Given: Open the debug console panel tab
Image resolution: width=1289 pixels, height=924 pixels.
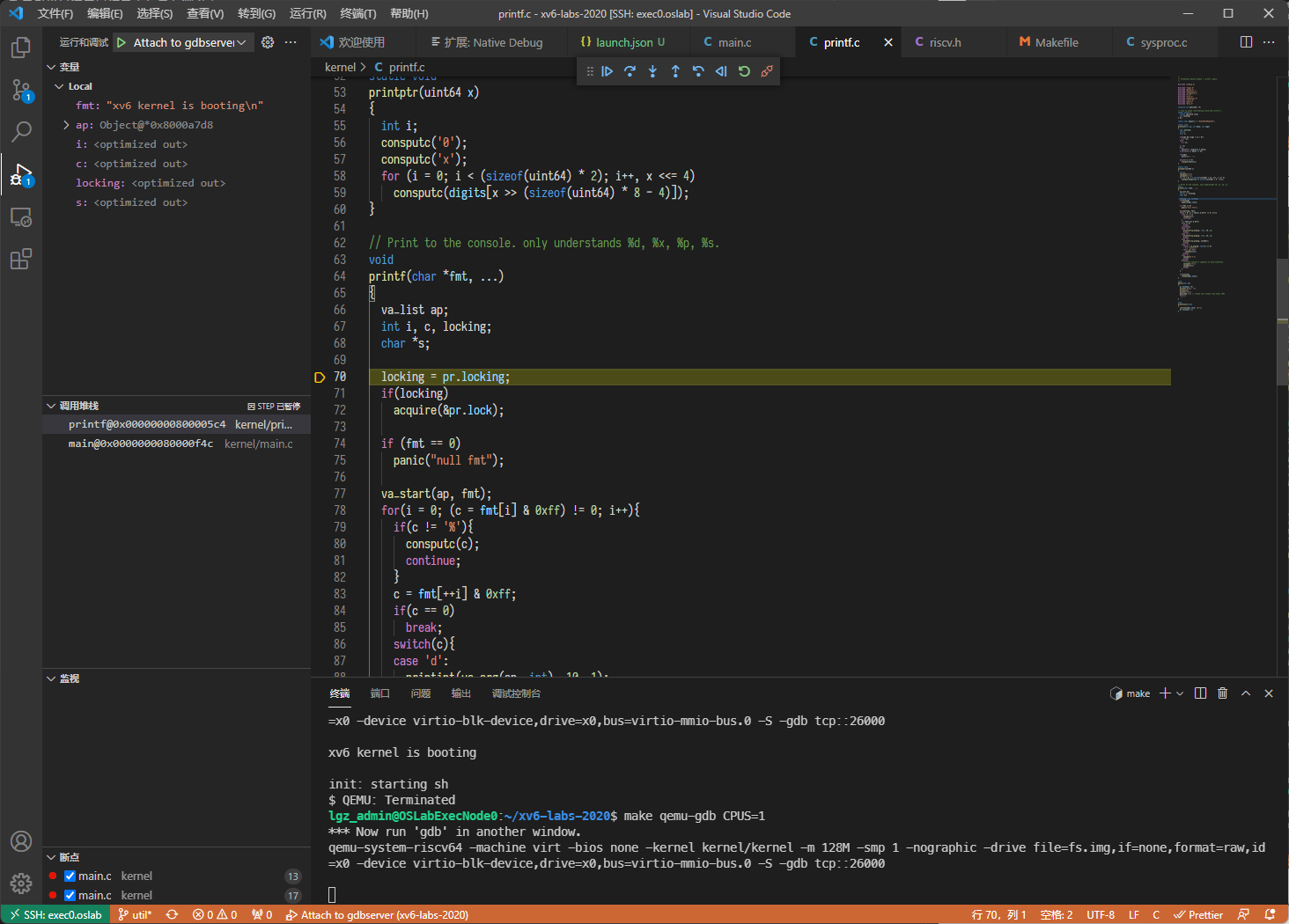Looking at the screenshot, I should (x=516, y=693).
